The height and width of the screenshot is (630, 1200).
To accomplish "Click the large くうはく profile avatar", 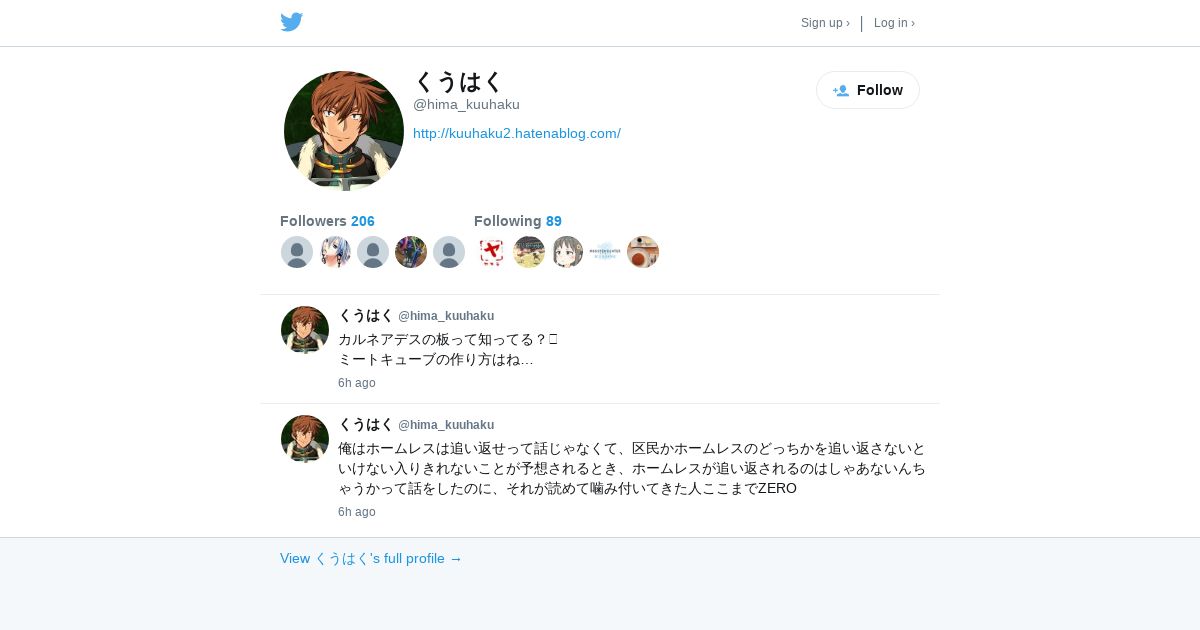I will [344, 131].
